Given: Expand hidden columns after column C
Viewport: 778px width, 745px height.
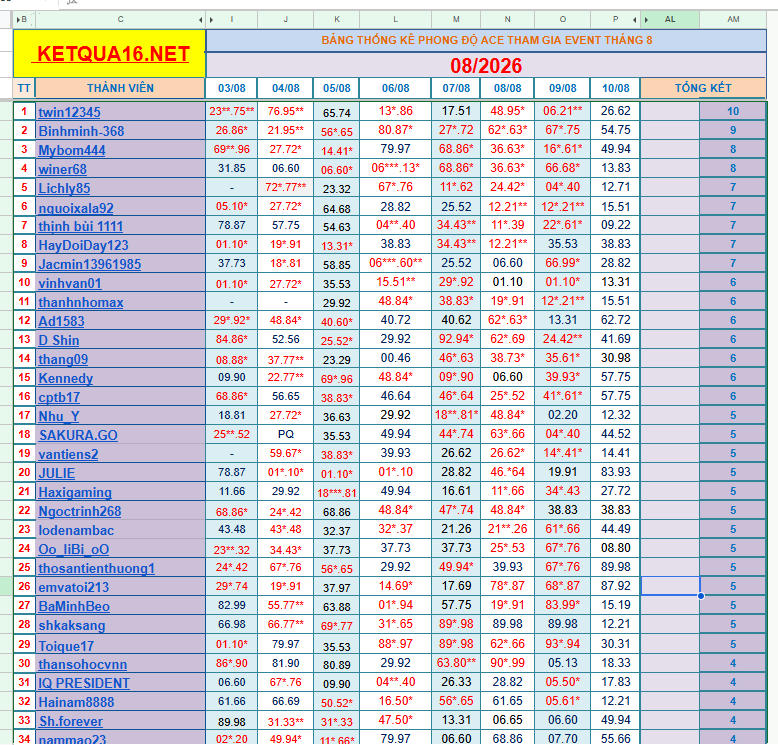Looking at the screenshot, I should pos(200,20).
